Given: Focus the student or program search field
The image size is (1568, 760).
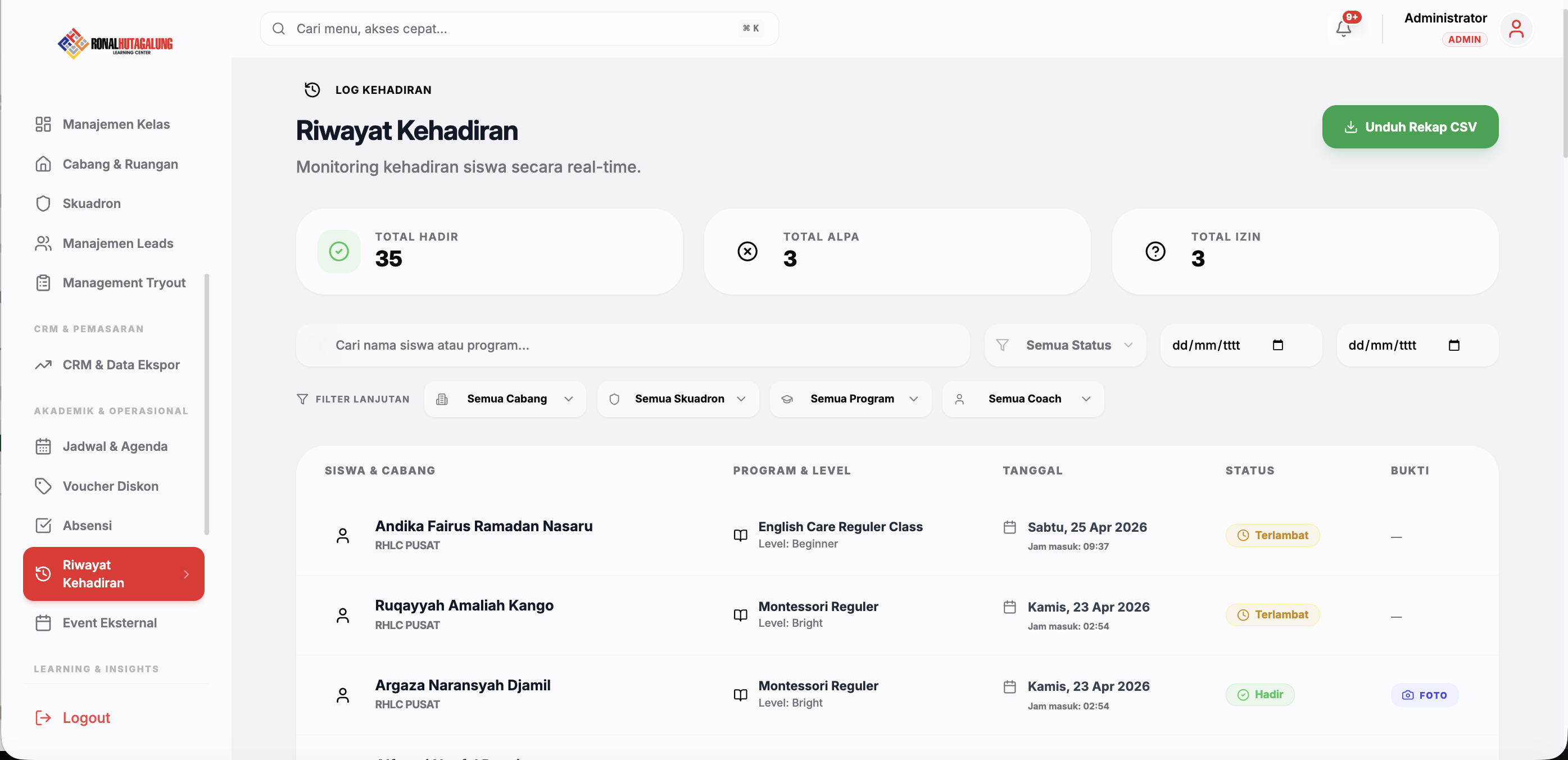Looking at the screenshot, I should coord(633,345).
